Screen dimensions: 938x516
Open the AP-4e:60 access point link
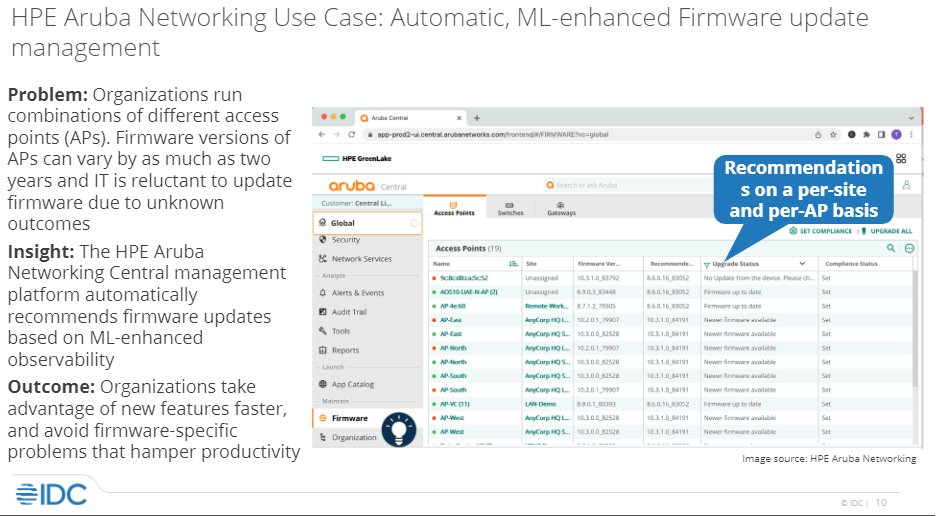coord(452,306)
